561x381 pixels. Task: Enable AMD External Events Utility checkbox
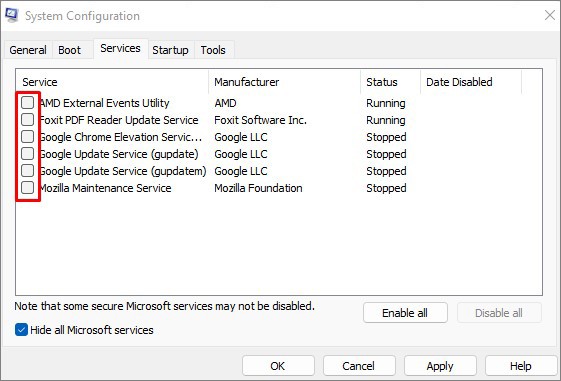pyautogui.click(x=27, y=103)
